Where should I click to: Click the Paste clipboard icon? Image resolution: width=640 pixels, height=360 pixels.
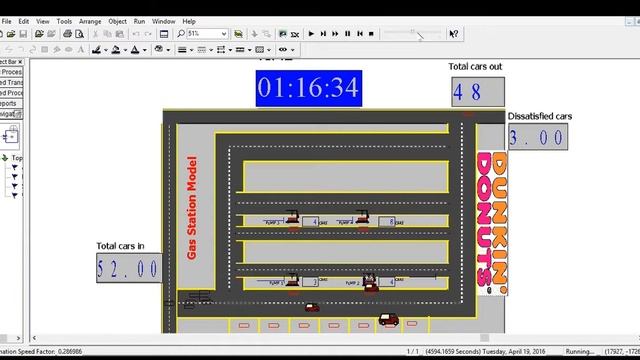[x=120, y=34]
